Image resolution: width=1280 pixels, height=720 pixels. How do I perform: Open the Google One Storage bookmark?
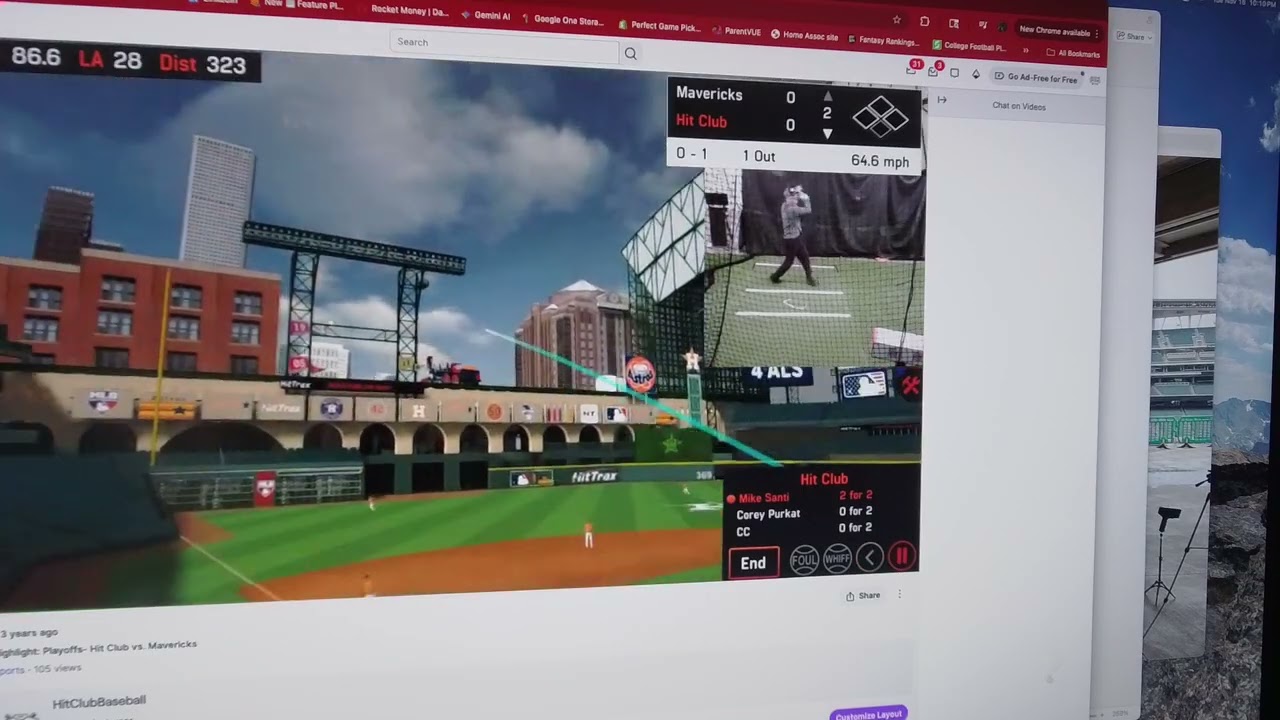pos(563,19)
